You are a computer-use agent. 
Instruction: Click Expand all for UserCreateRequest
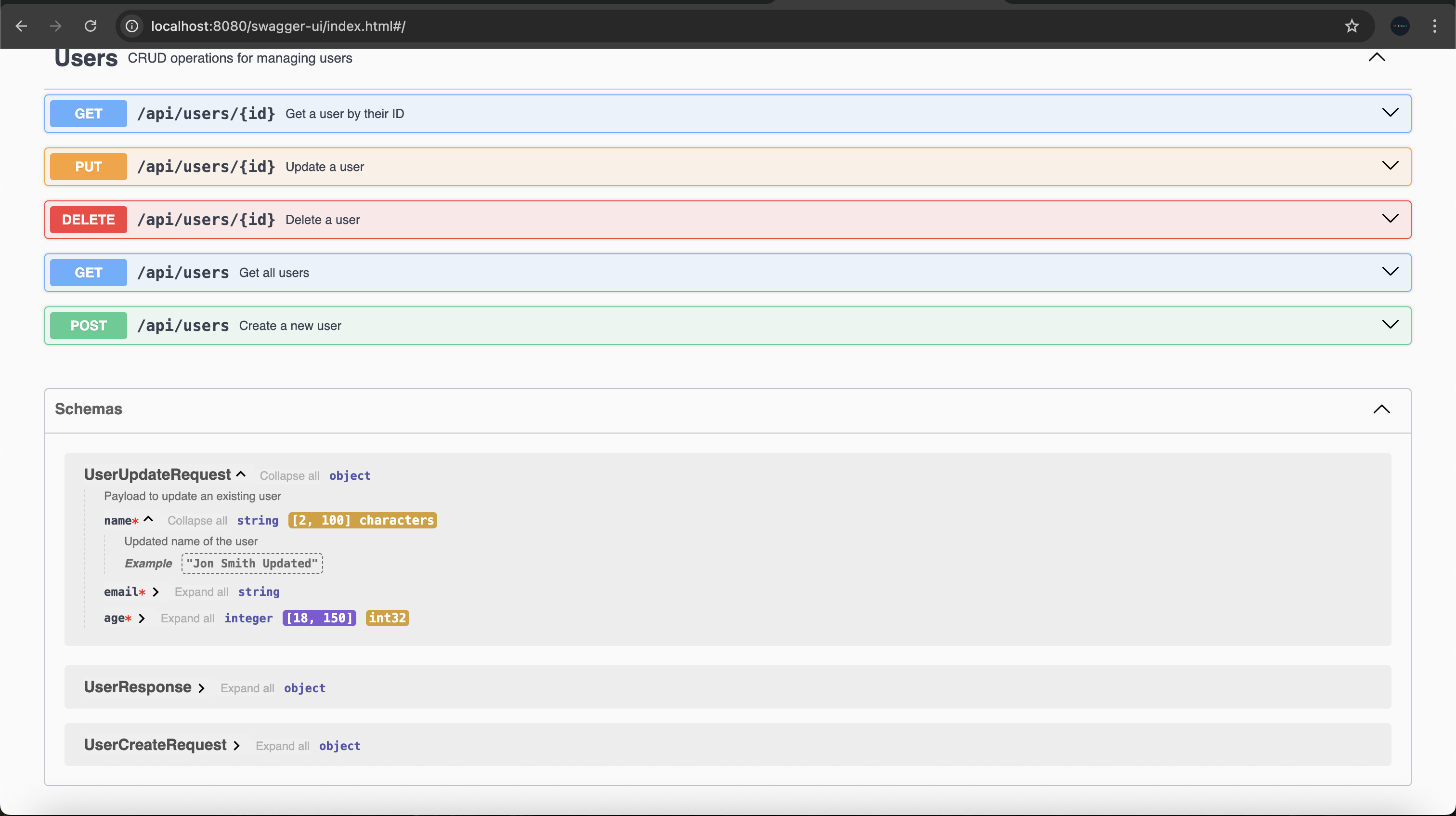click(283, 746)
